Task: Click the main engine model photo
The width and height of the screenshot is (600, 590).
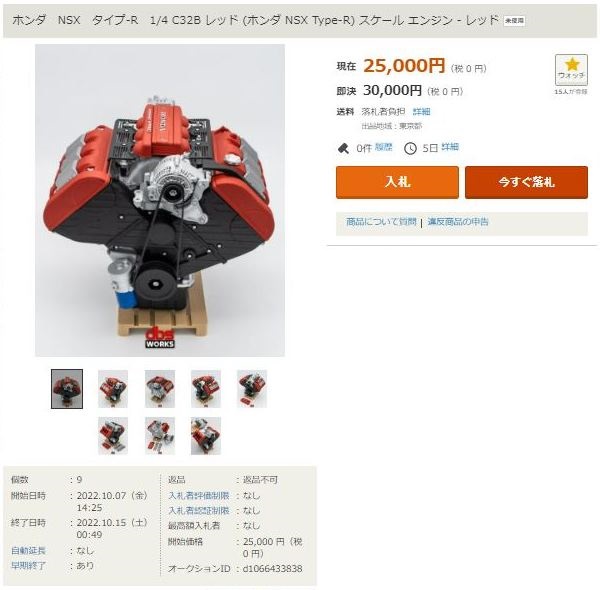Action: pos(160,200)
